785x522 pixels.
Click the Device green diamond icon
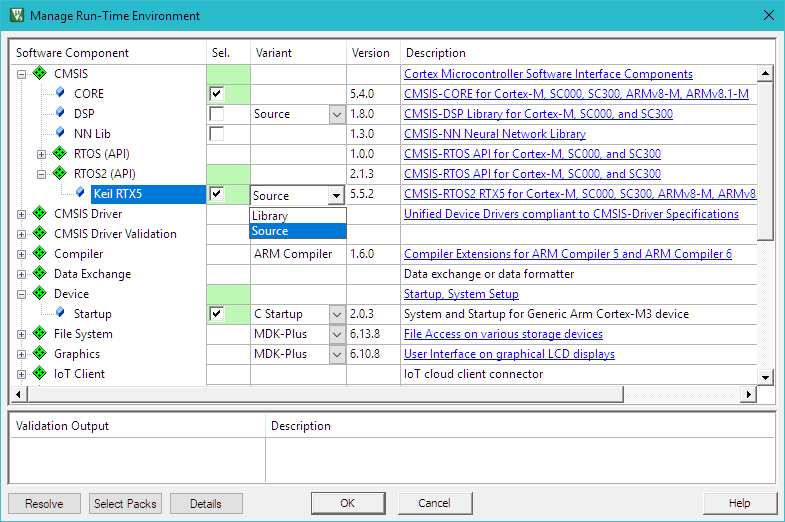pyautogui.click(x=40, y=293)
